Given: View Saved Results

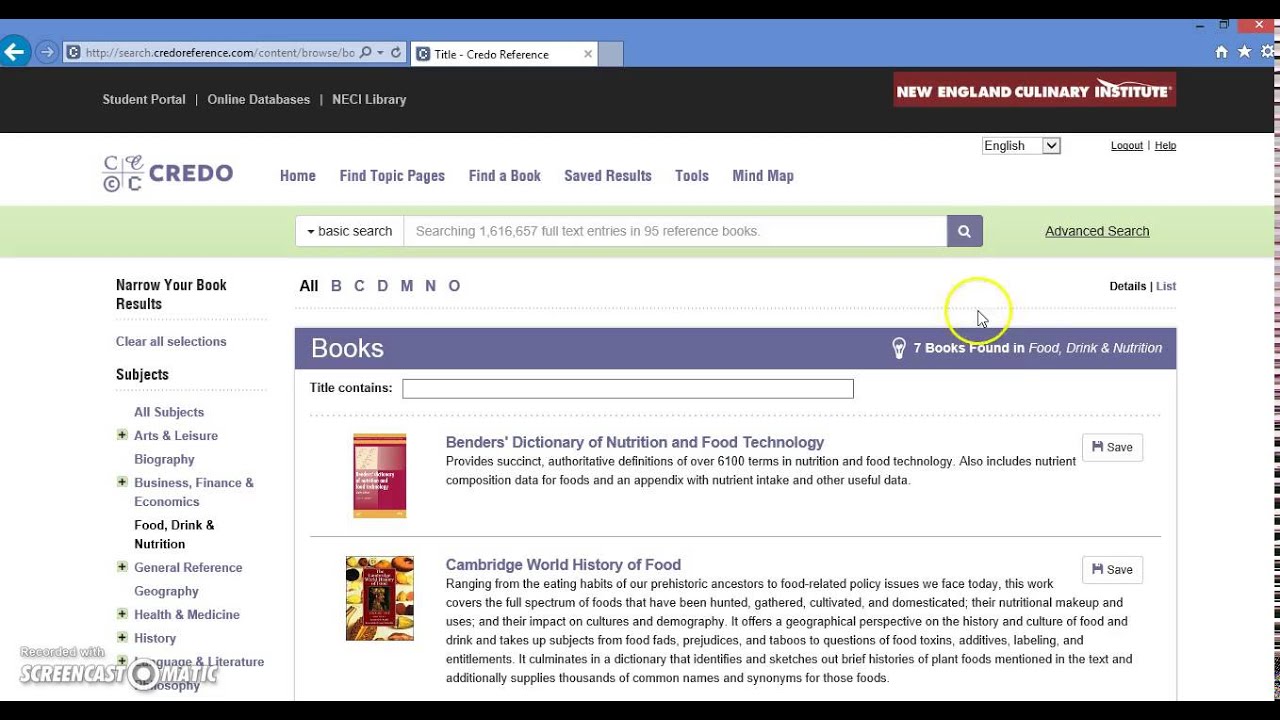Looking at the screenshot, I should point(608,176).
